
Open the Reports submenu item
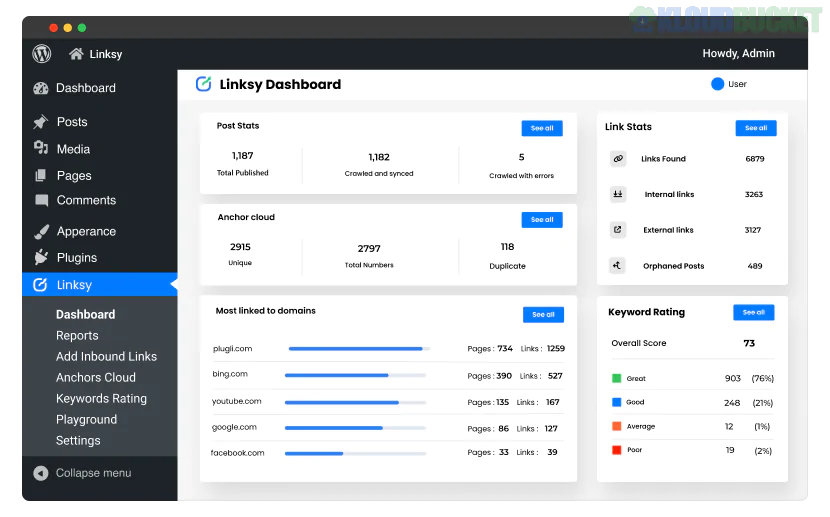[77, 335]
